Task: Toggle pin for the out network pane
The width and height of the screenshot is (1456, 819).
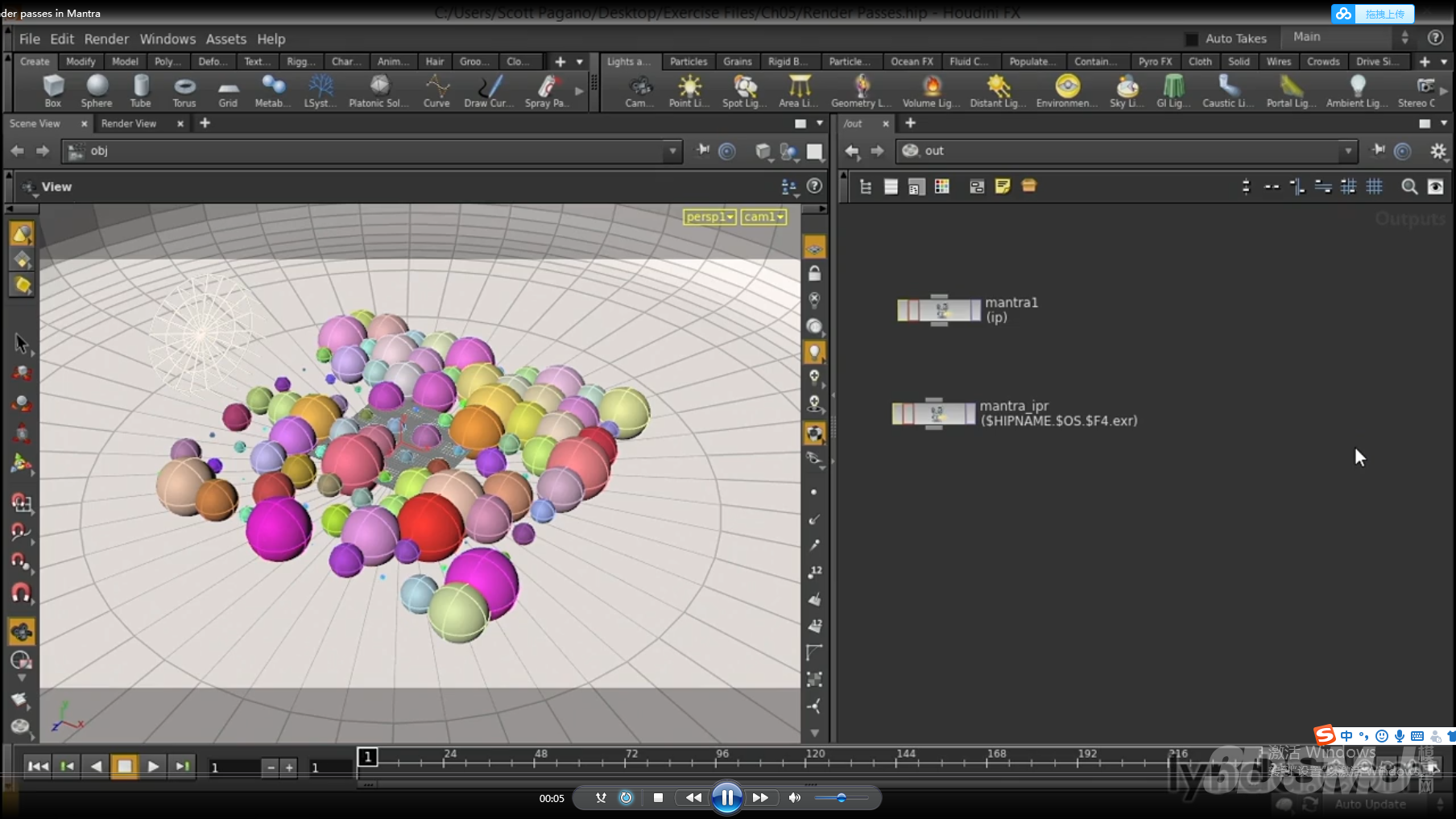Action: pos(1378,151)
